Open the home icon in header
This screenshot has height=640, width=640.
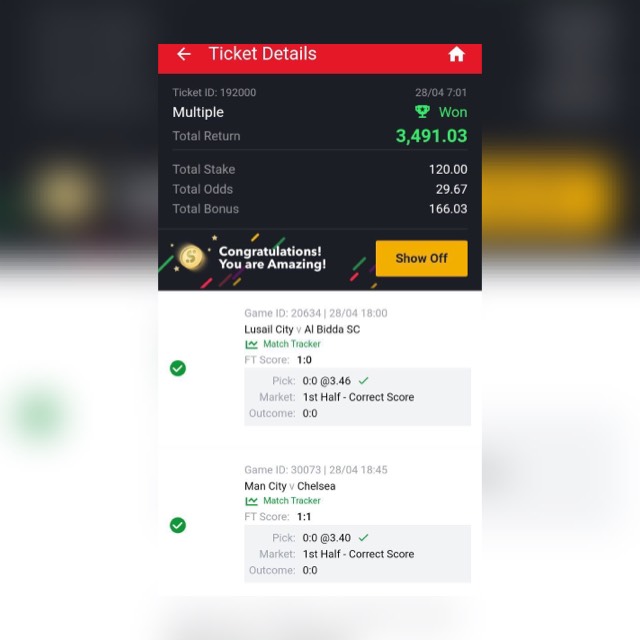[456, 54]
